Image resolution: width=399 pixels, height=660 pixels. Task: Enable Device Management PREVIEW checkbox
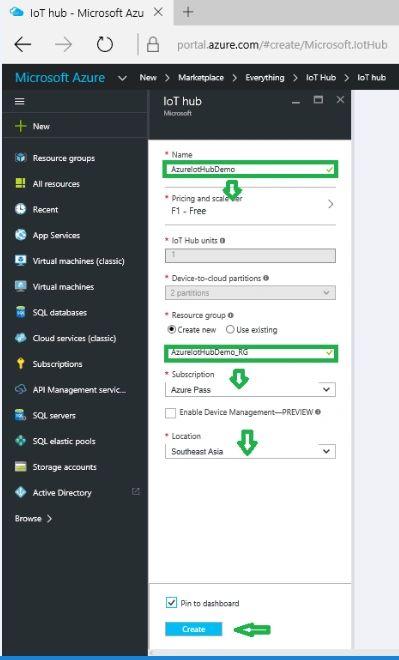(x=170, y=413)
